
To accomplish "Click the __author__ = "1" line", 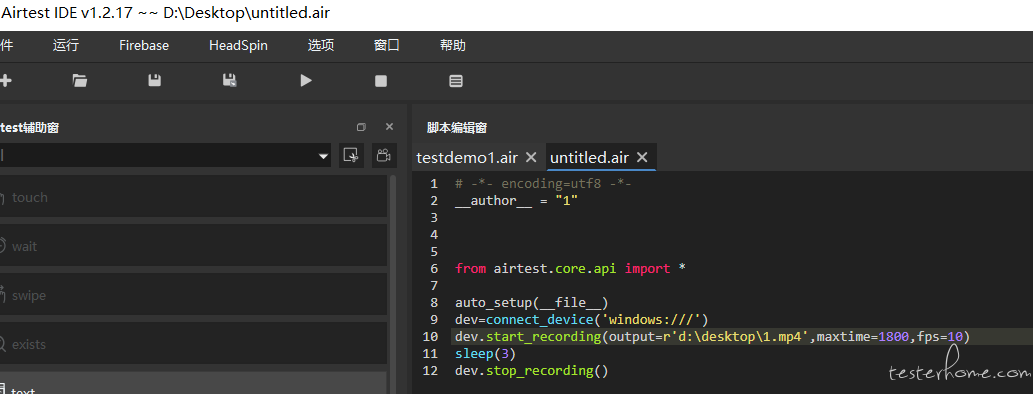I will click(516, 200).
